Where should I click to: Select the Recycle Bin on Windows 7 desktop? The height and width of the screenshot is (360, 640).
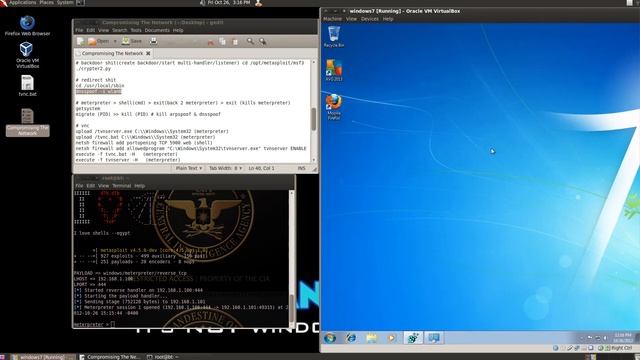[334, 37]
